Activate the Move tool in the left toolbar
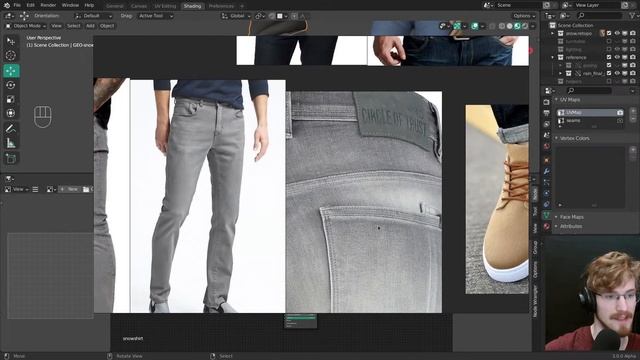Screen dimensions: 640x360 (x=11, y=71)
